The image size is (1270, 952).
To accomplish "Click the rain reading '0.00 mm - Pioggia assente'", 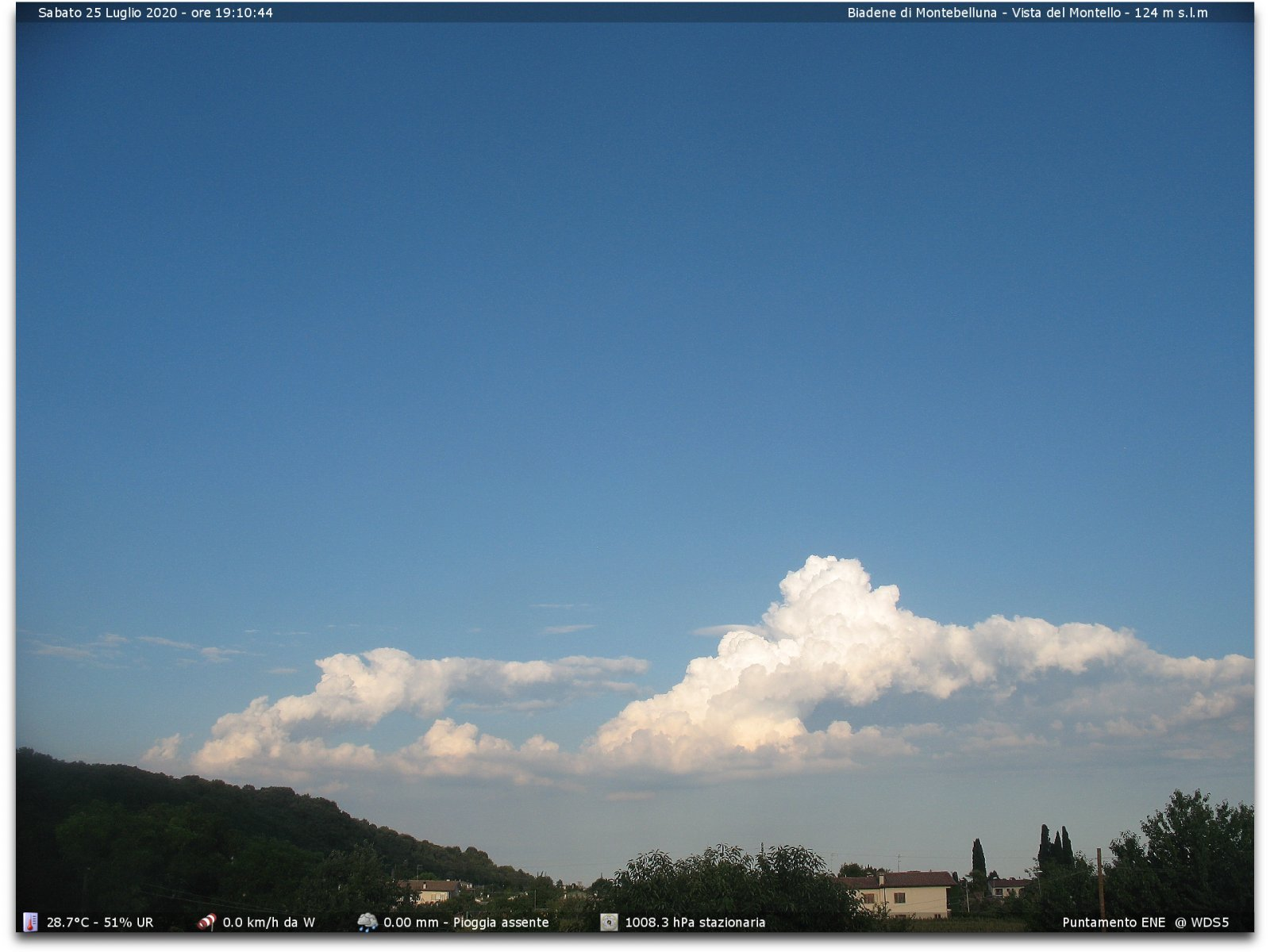I will point(466,923).
